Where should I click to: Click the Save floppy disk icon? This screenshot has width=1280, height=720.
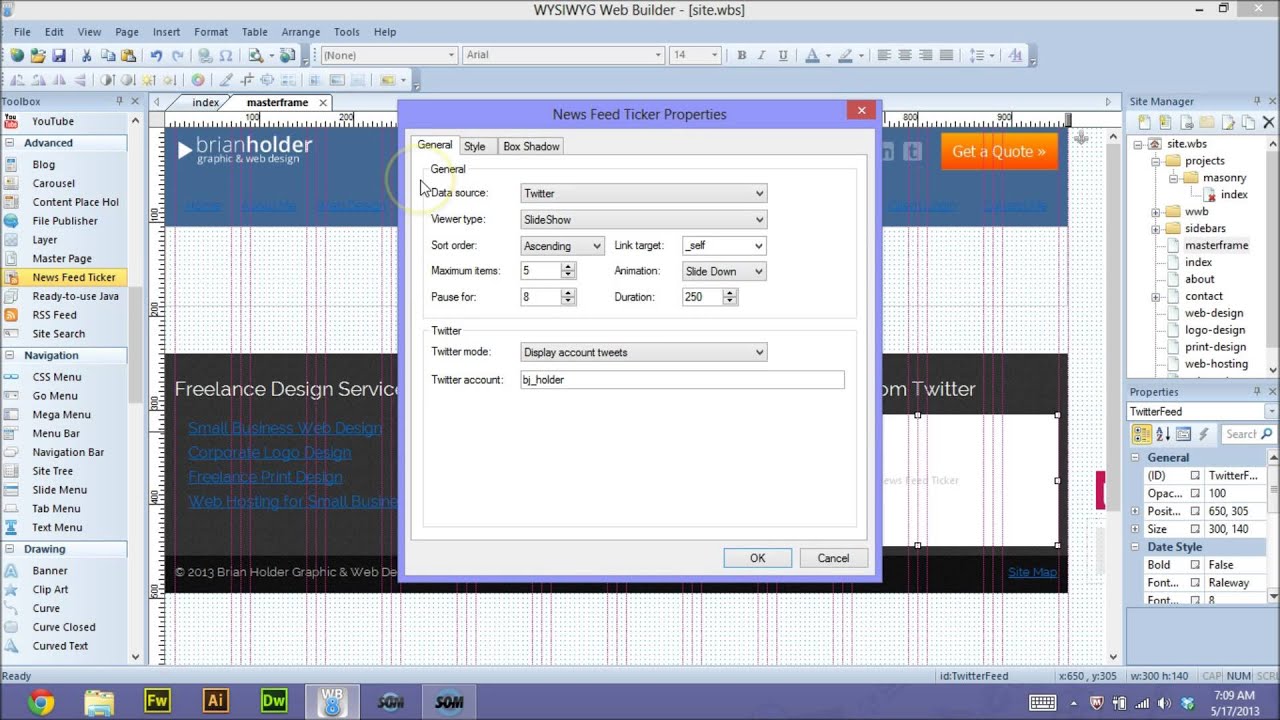tap(59, 56)
